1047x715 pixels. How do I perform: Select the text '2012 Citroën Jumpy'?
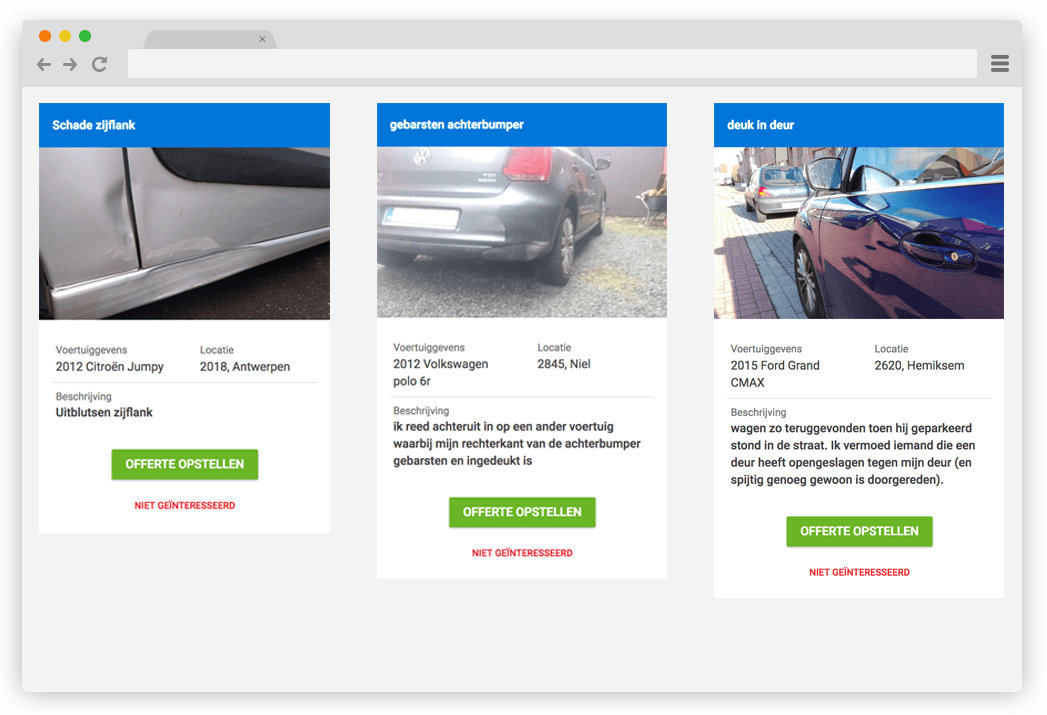click(110, 367)
